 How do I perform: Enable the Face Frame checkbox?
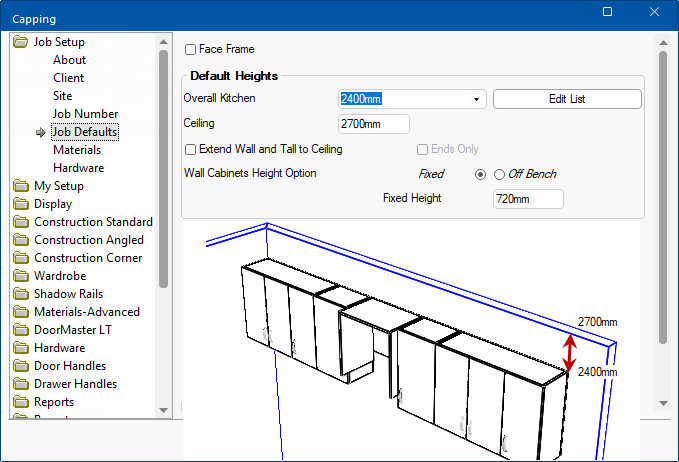(191, 49)
